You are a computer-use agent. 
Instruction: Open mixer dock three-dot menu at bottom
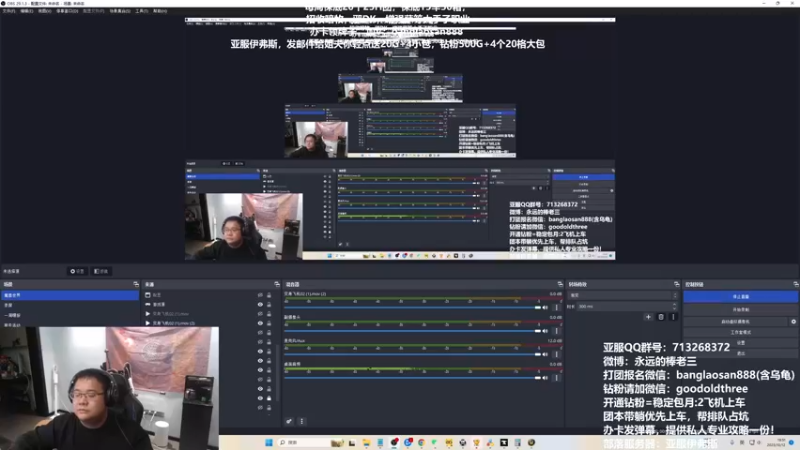pyautogui.click(x=302, y=421)
